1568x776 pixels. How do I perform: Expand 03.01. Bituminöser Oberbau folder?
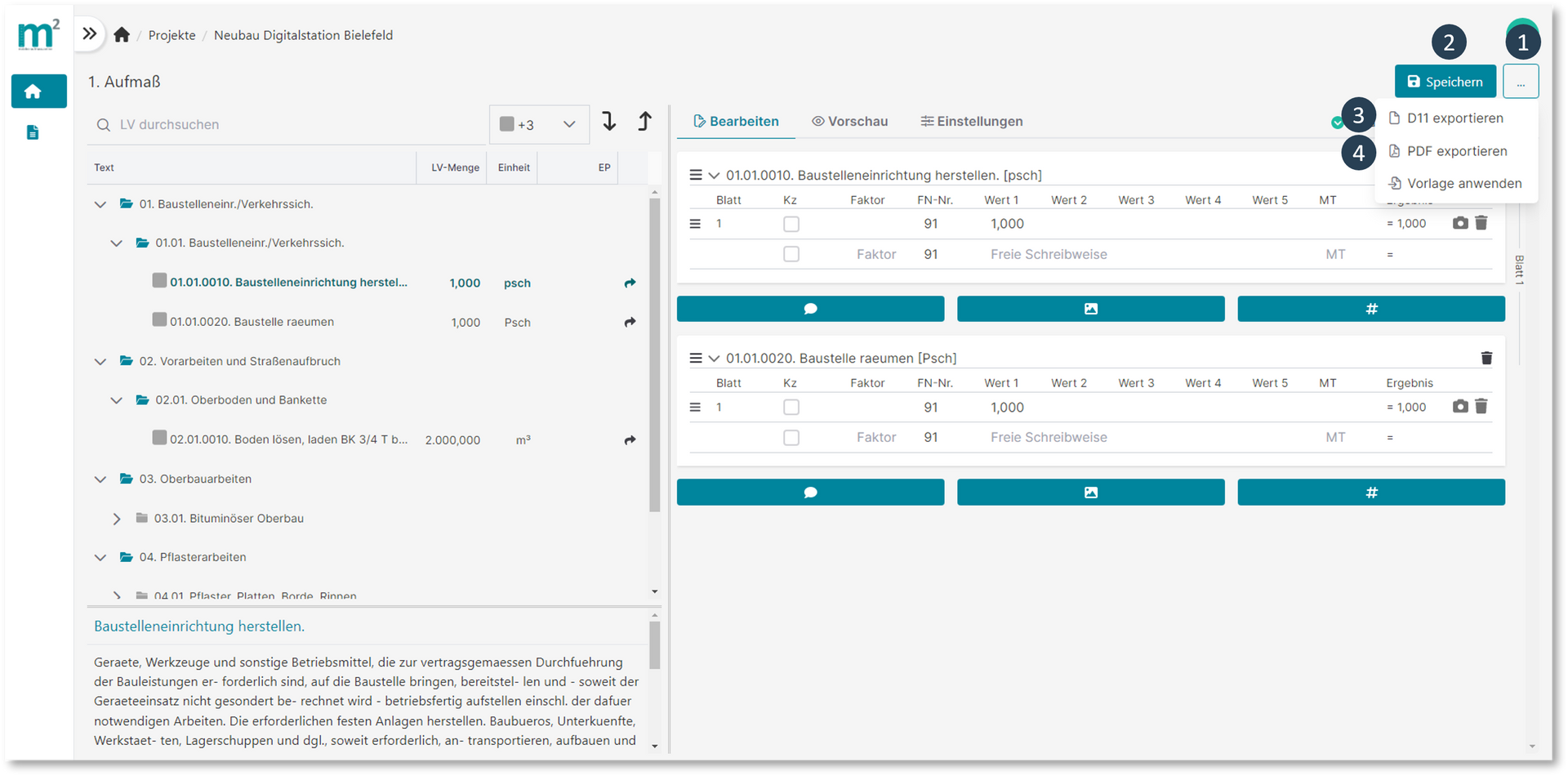pos(117,519)
